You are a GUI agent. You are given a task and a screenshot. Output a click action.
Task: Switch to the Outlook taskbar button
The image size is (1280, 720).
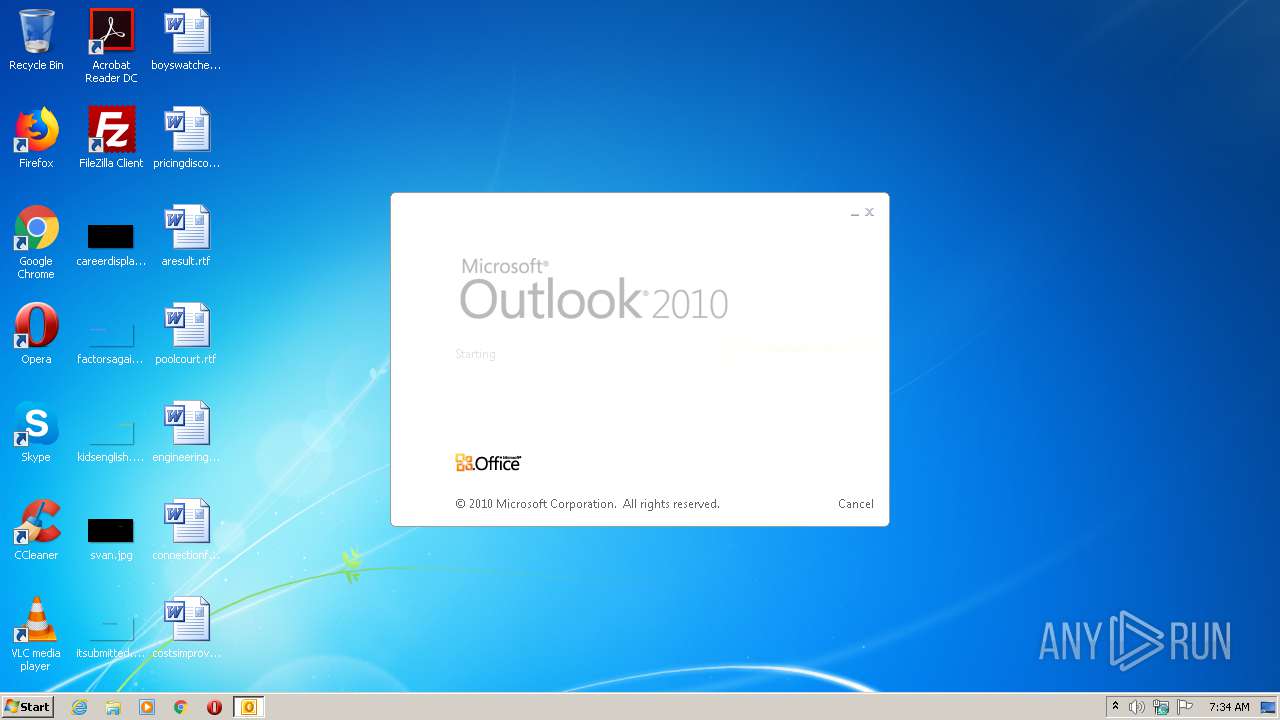pos(249,707)
